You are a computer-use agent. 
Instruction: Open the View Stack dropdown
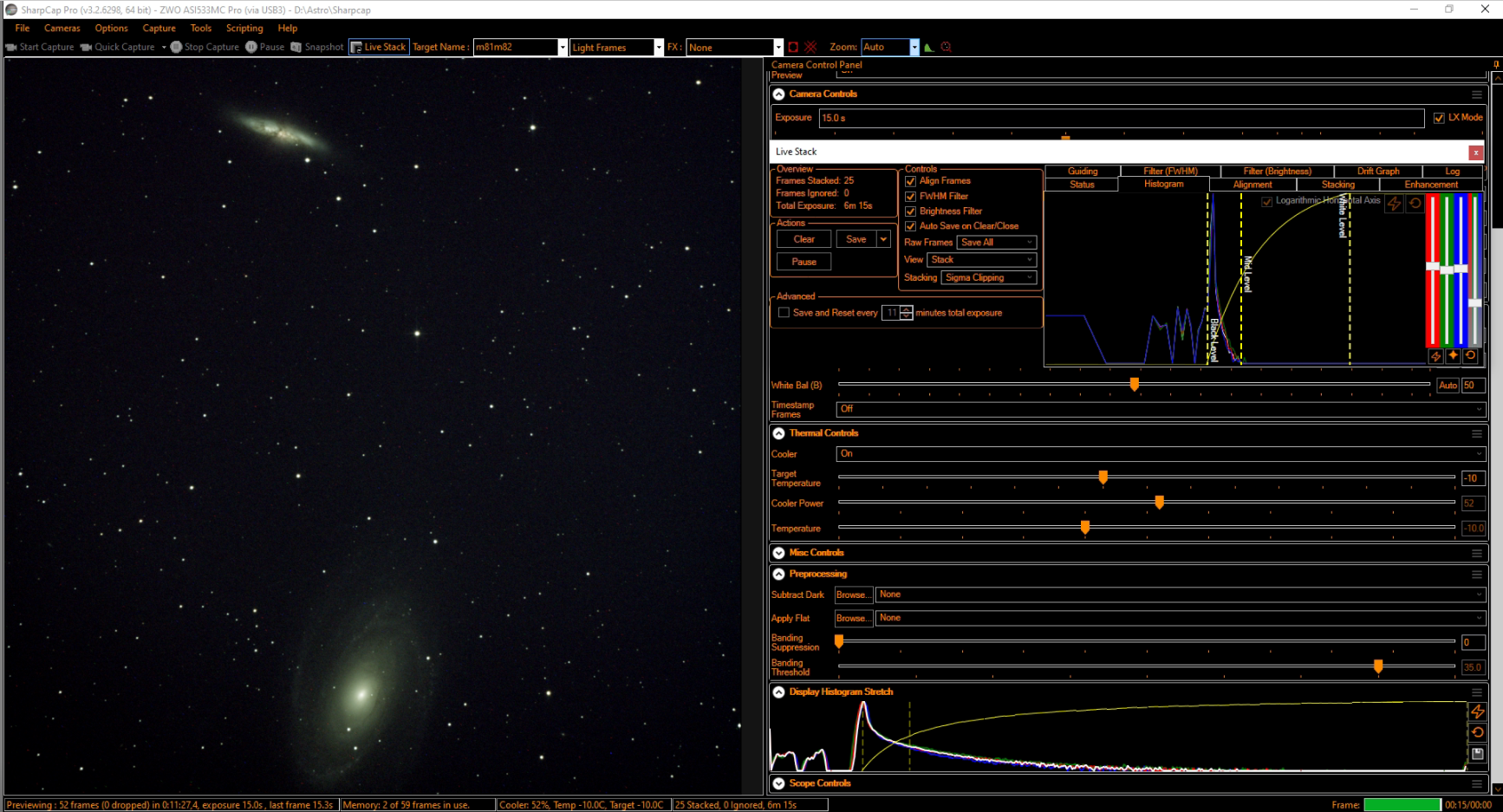coord(982,260)
